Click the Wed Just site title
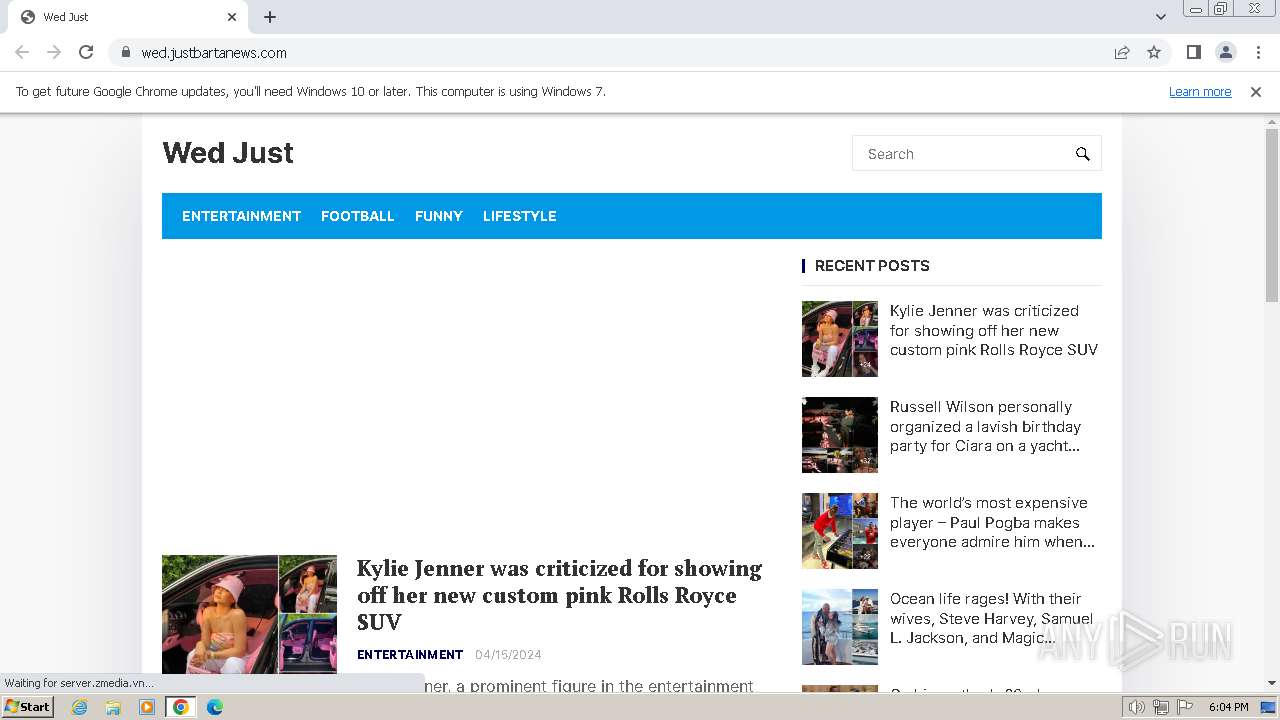The image size is (1280, 720). (228, 153)
